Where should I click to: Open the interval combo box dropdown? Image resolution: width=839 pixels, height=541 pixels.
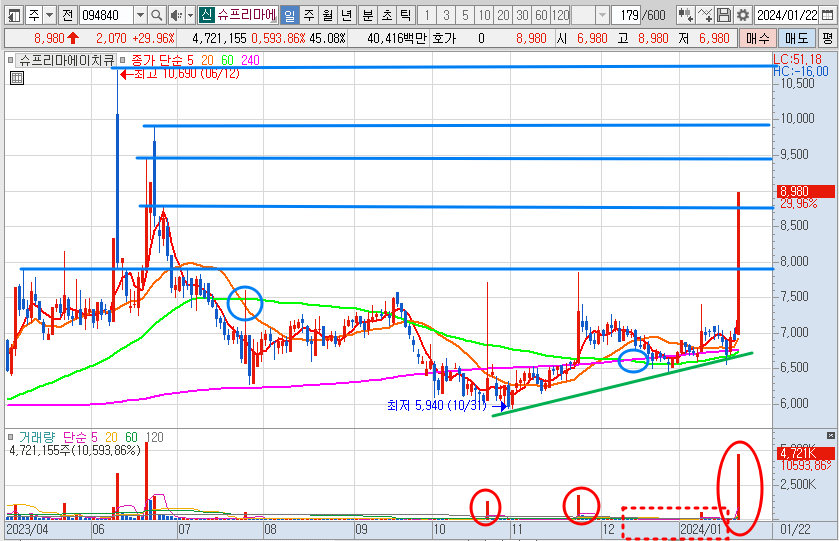pos(602,15)
